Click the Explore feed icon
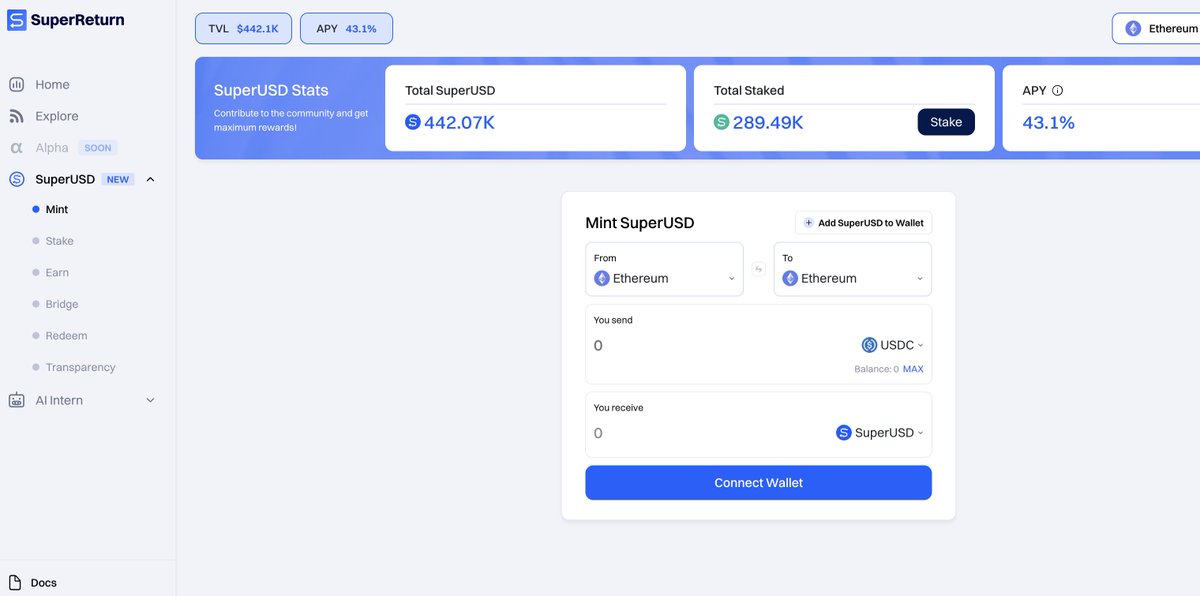Screen dimensions: 1200x596 (x=16, y=116)
